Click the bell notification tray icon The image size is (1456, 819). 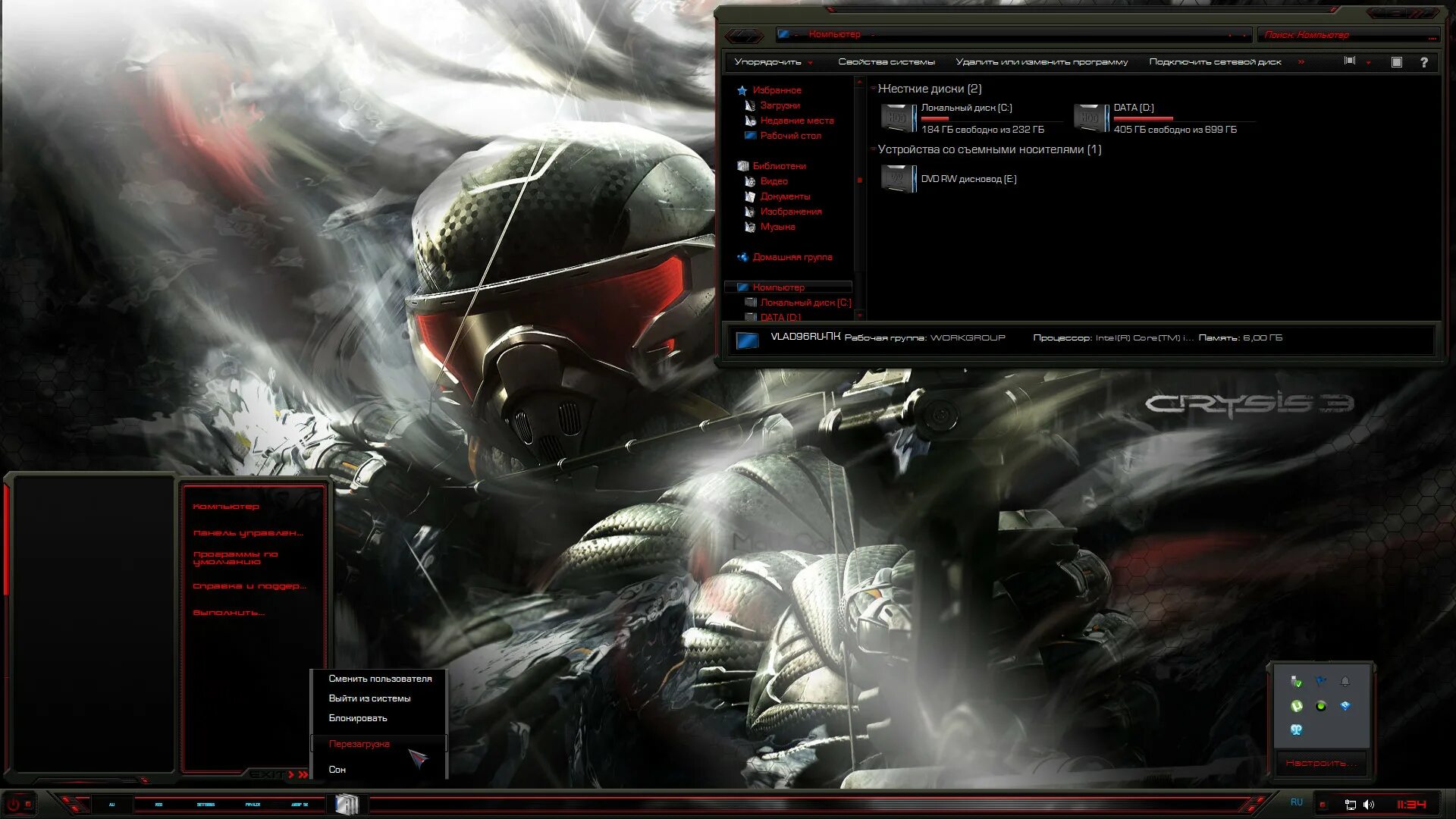(x=1345, y=682)
